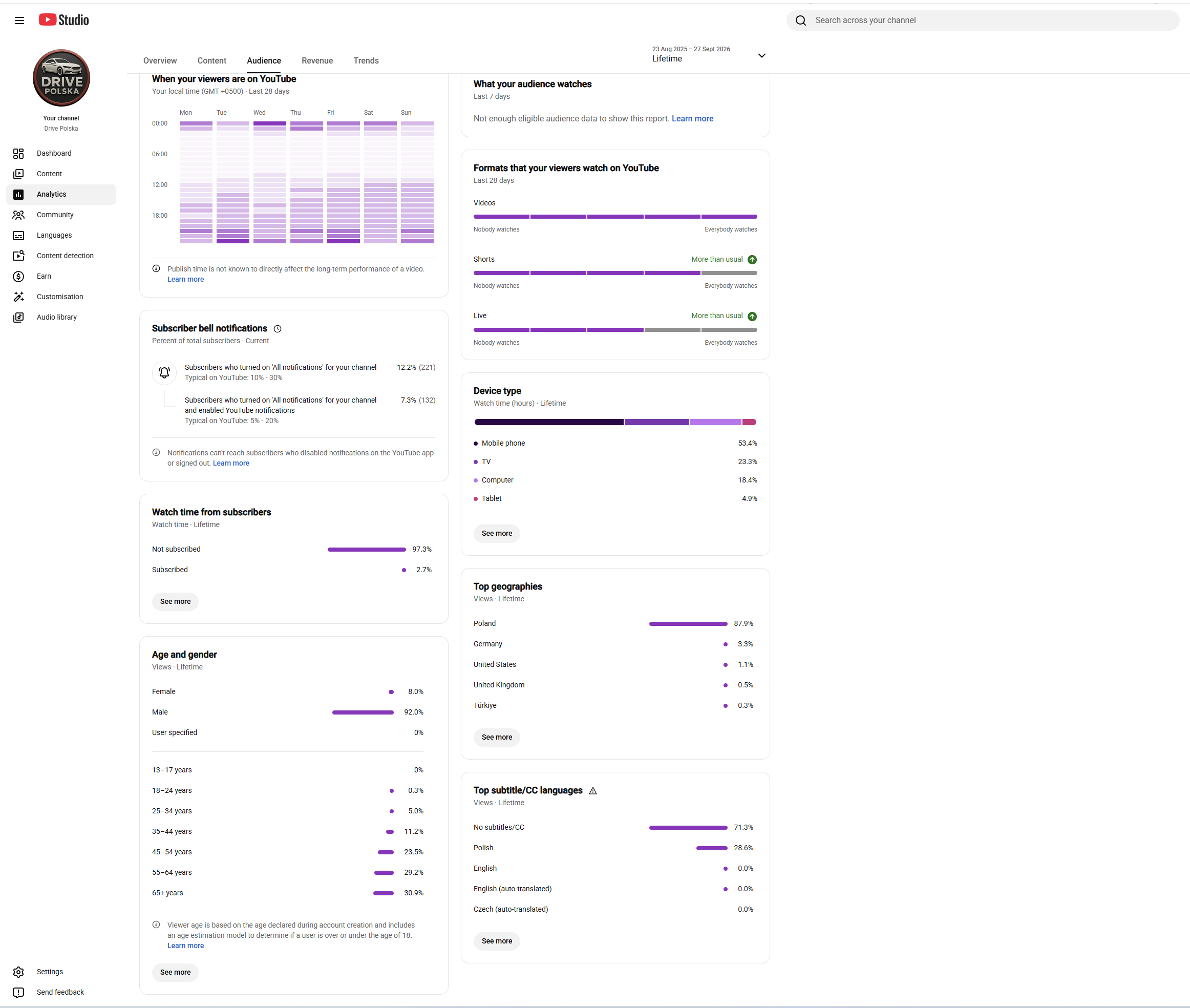Click the clock icon beside Subscriber bell notifications
The width and height of the screenshot is (1190, 1008).
click(278, 329)
